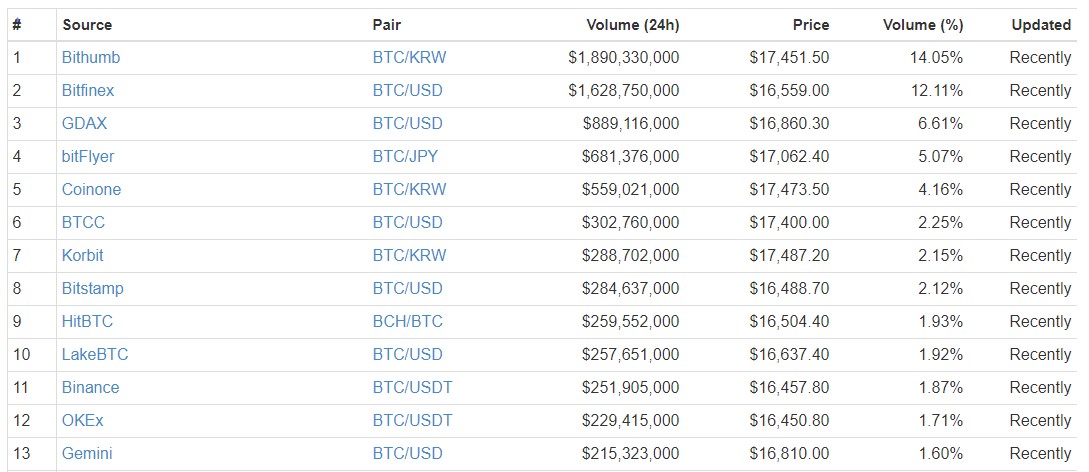Click the Price column header
This screenshot has width=1089, height=472.
coord(809,24)
